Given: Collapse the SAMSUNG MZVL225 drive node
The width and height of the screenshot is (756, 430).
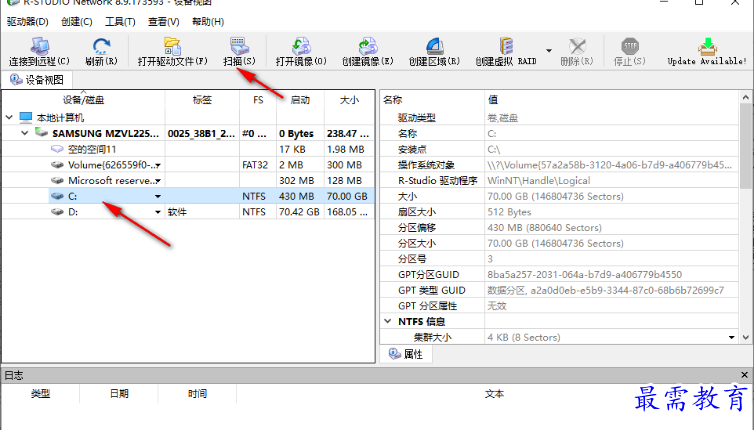Looking at the screenshot, I should pos(25,133).
